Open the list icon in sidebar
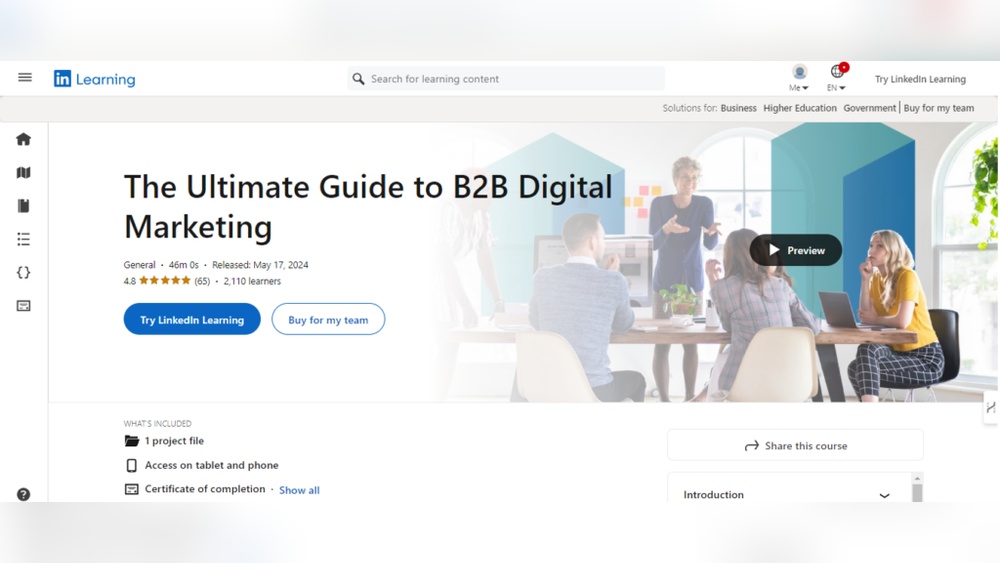 tap(24, 239)
